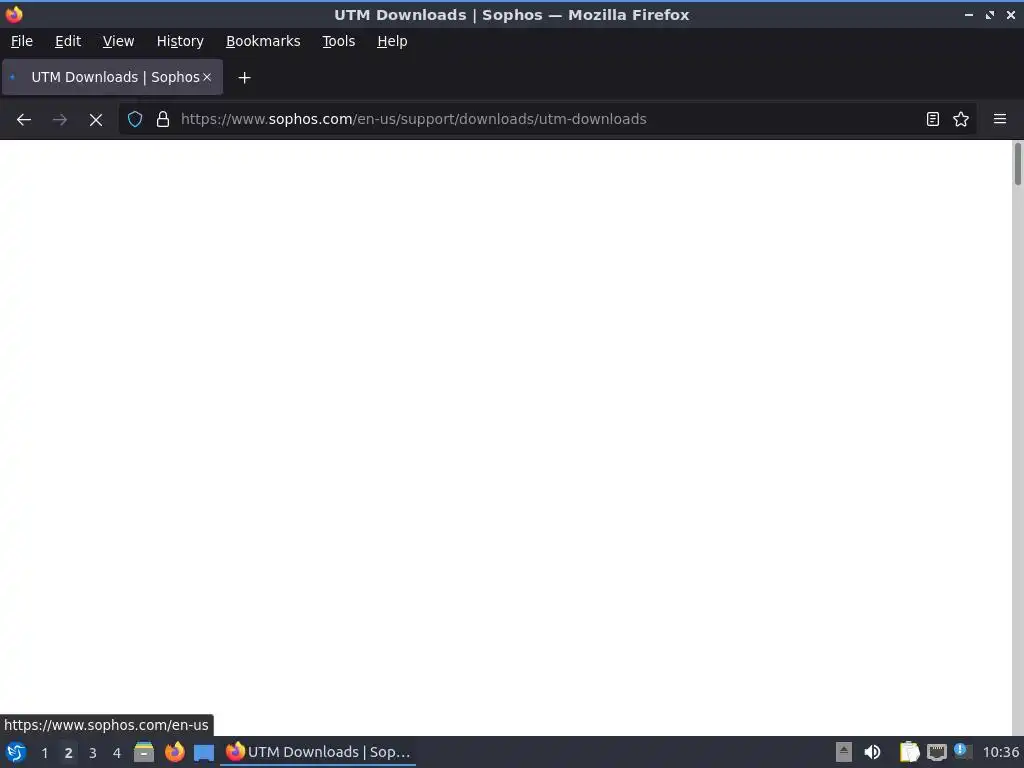The height and width of the screenshot is (768, 1024).
Task: Open the removable media tray icon
Action: click(844, 752)
